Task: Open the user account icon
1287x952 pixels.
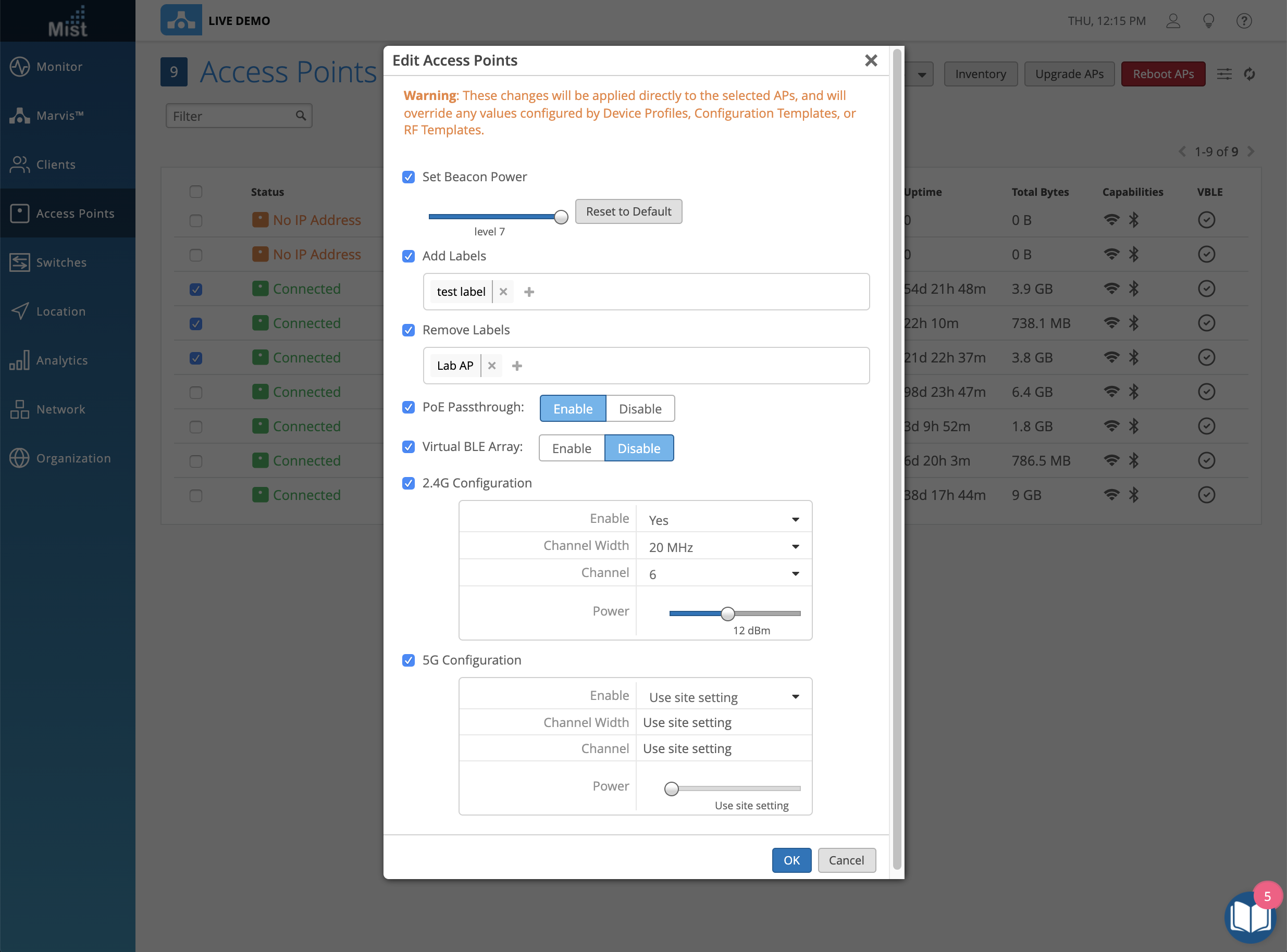Action: [1173, 21]
